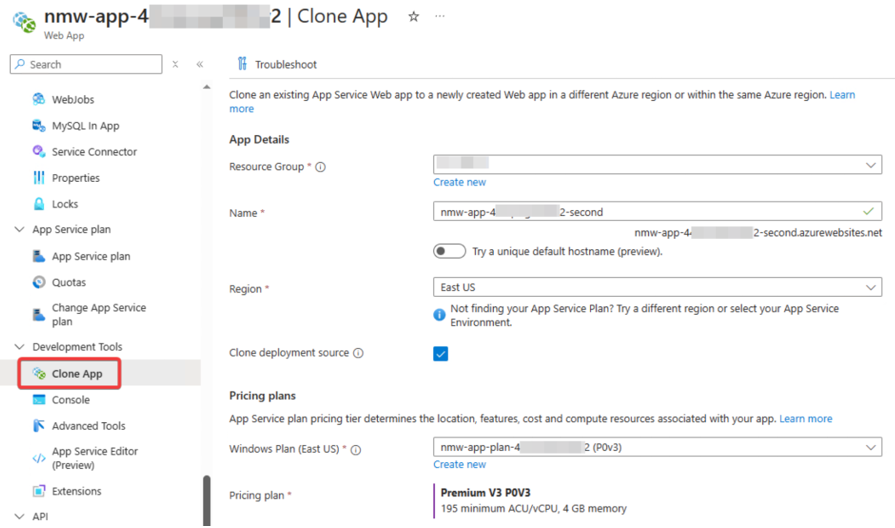Image resolution: width=895 pixels, height=528 pixels.
Task: Uncheck Clone deployment source checkbox
Action: point(441,354)
